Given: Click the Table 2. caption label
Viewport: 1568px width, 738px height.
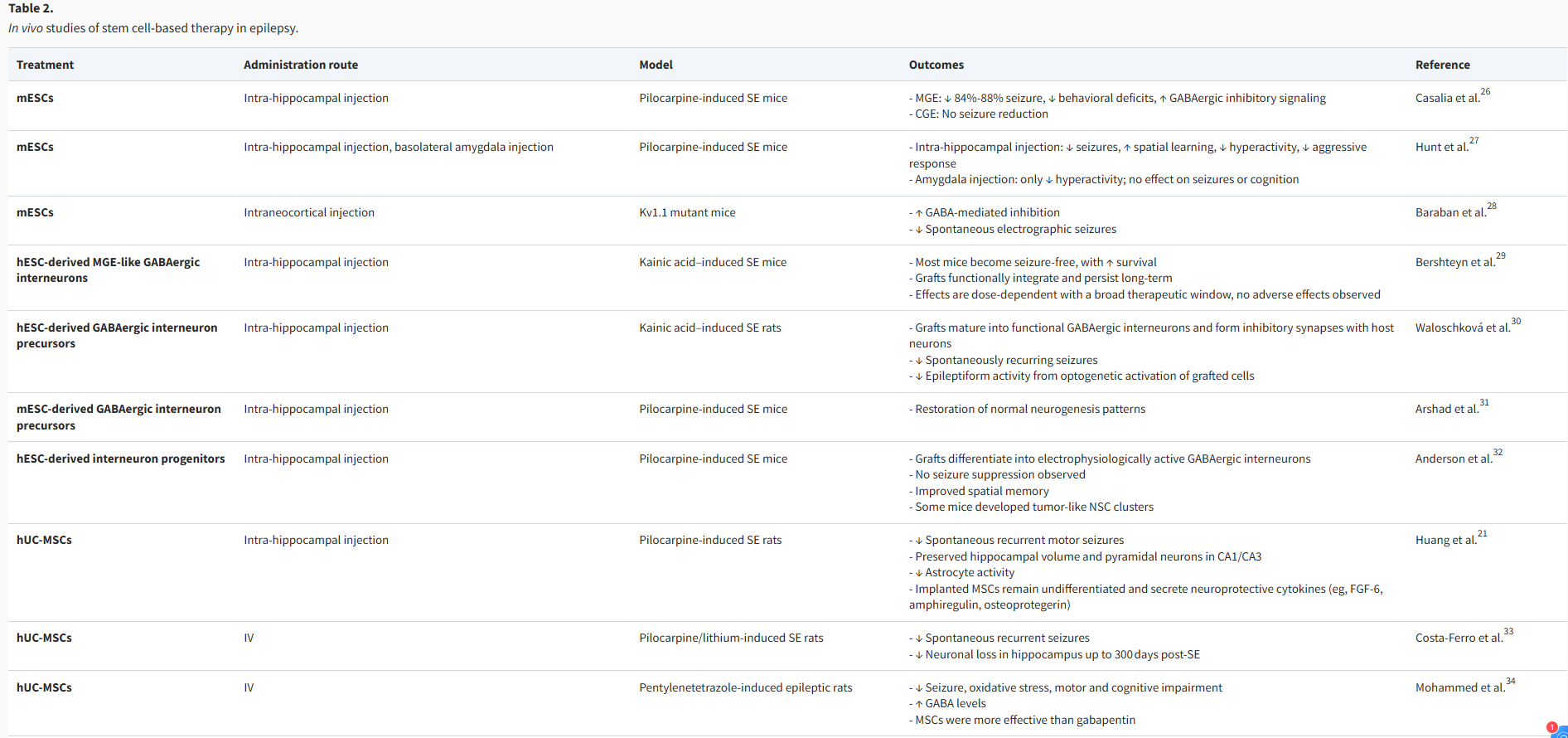Looking at the screenshot, I should 31,8.
